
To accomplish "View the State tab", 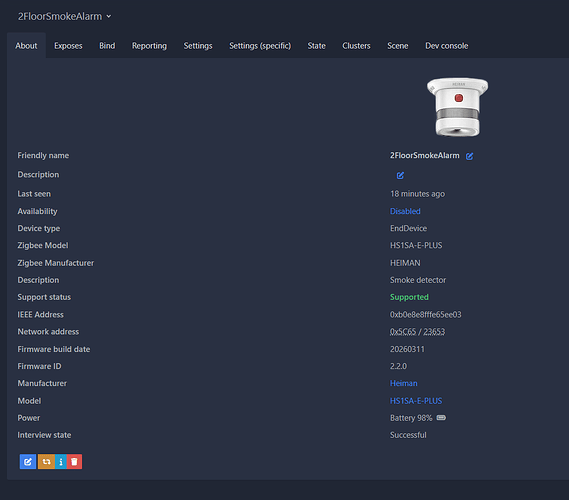I will tap(316, 46).
